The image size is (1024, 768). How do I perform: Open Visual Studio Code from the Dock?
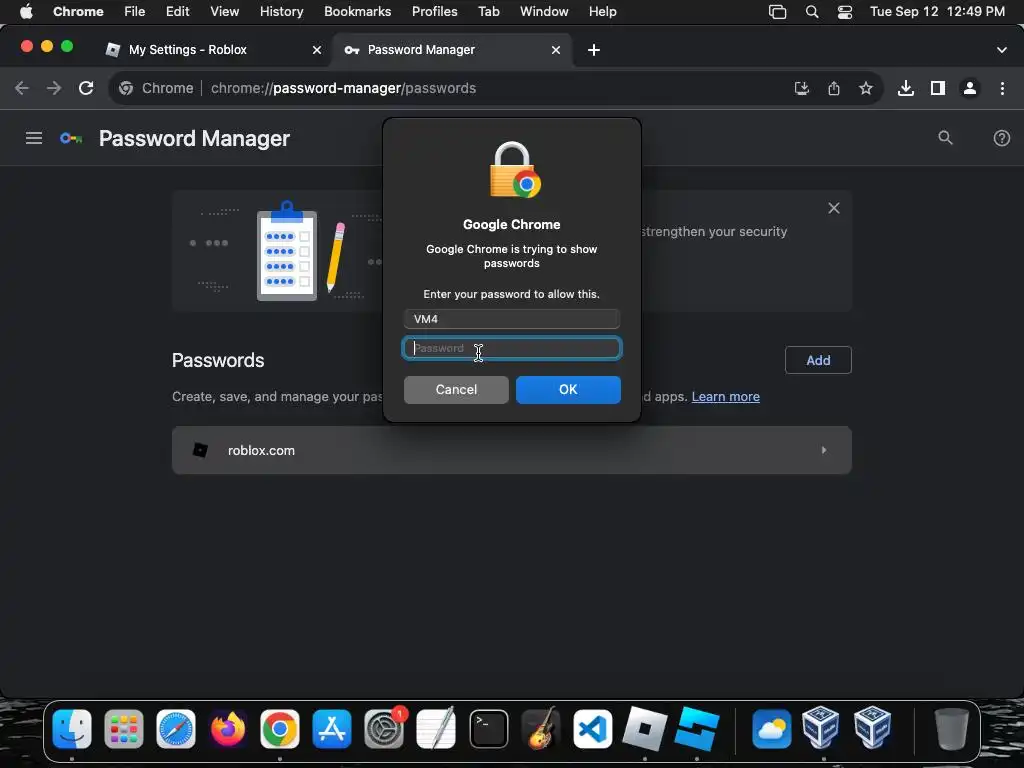coord(592,728)
